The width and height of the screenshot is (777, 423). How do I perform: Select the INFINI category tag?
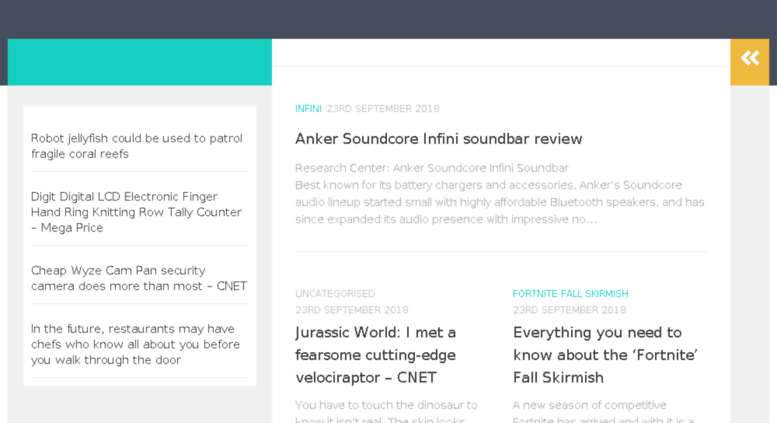click(308, 108)
